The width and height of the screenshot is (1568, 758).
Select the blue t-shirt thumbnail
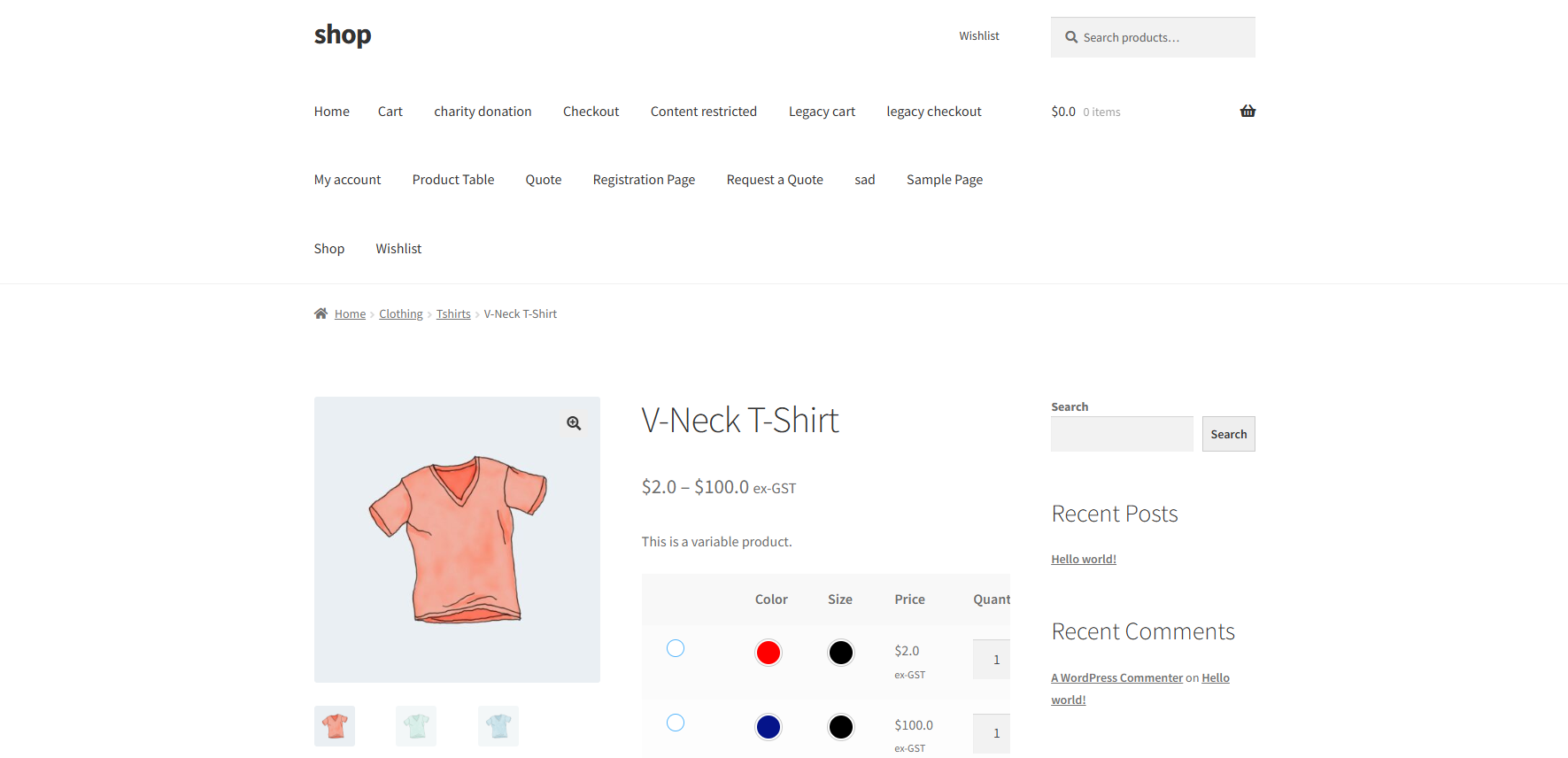click(498, 726)
